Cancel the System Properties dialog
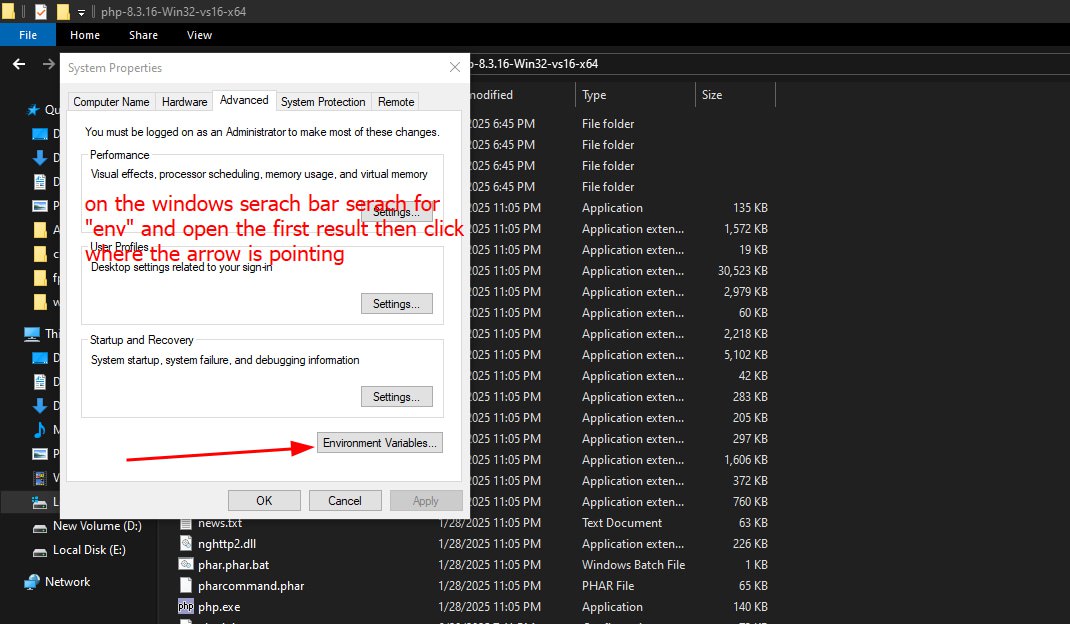This screenshot has width=1070, height=624. pos(345,500)
